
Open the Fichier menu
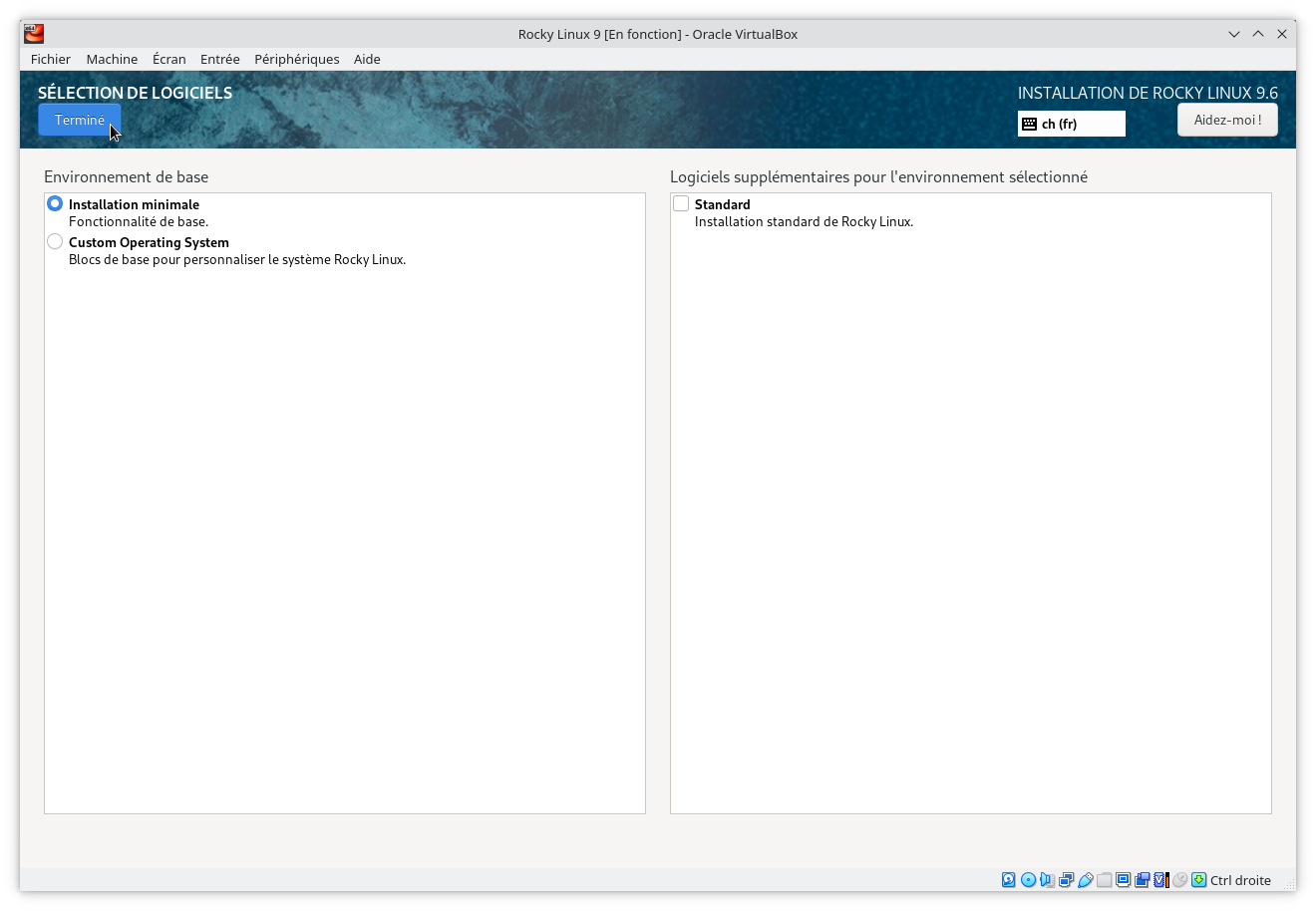(50, 59)
